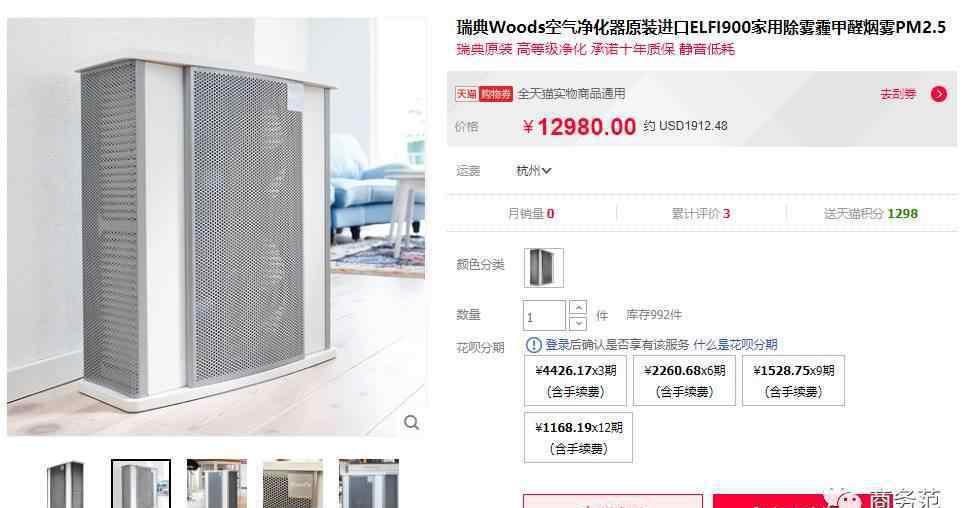Select the ¥1168.19x12期 installment option

tap(578, 437)
